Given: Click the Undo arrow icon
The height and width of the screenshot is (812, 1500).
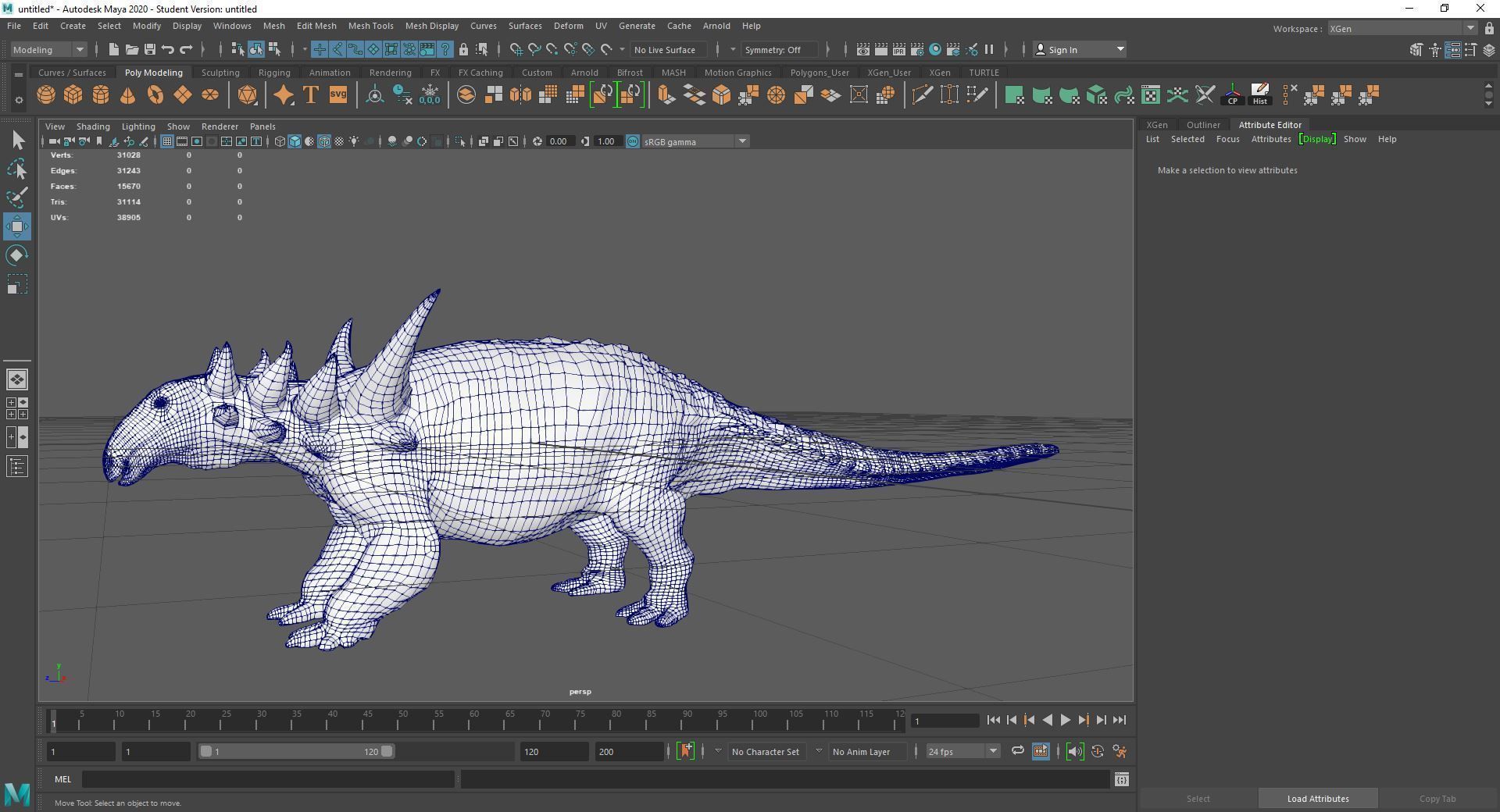Looking at the screenshot, I should pyautogui.click(x=167, y=49).
